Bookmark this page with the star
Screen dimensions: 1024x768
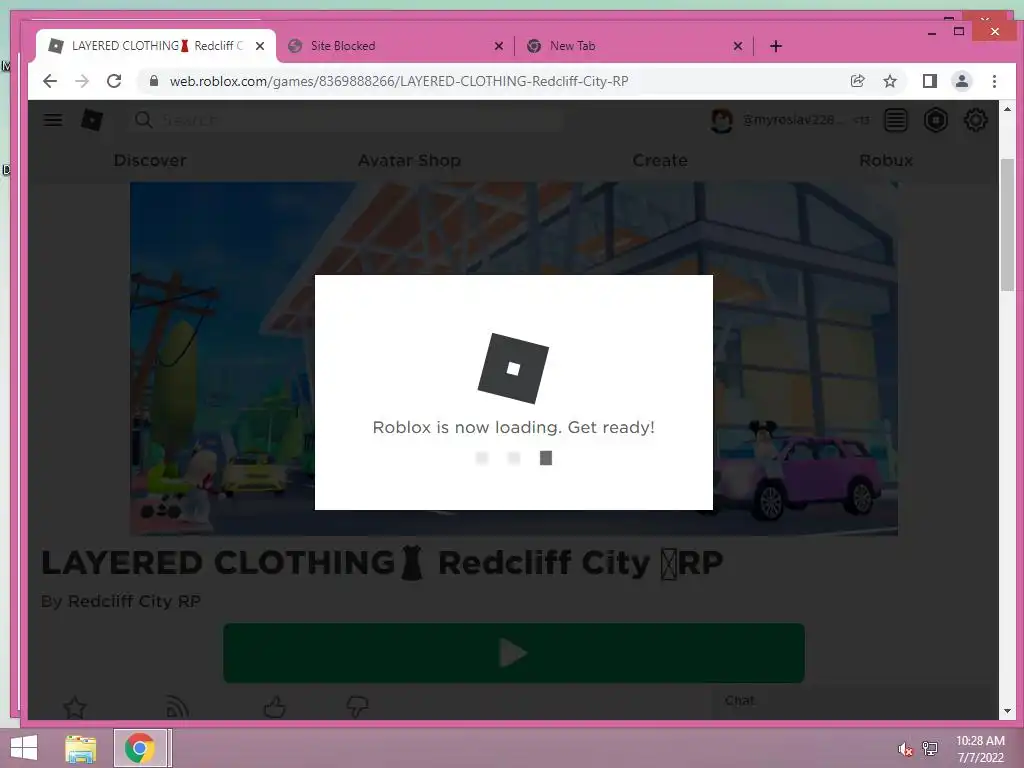point(889,81)
